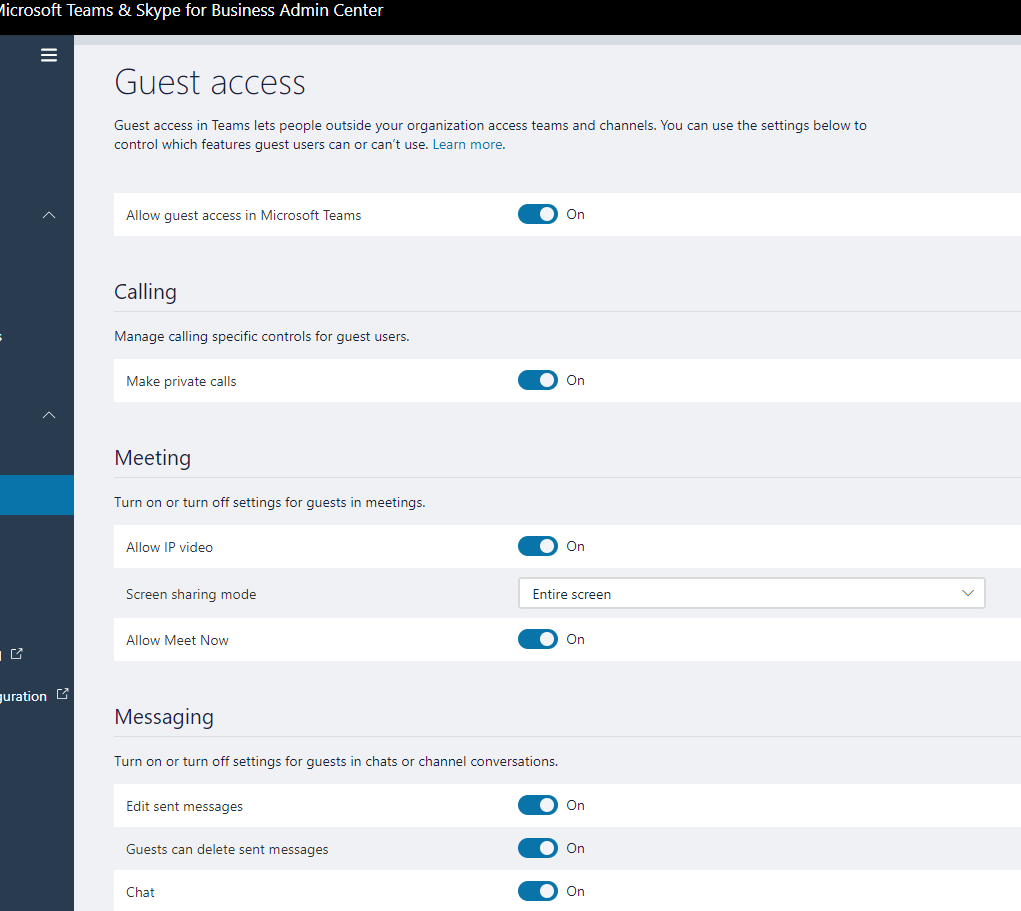The width and height of the screenshot is (1021, 911).
Task: Click the external-link icon above the 'guration' entry
Action: [x=17, y=653]
